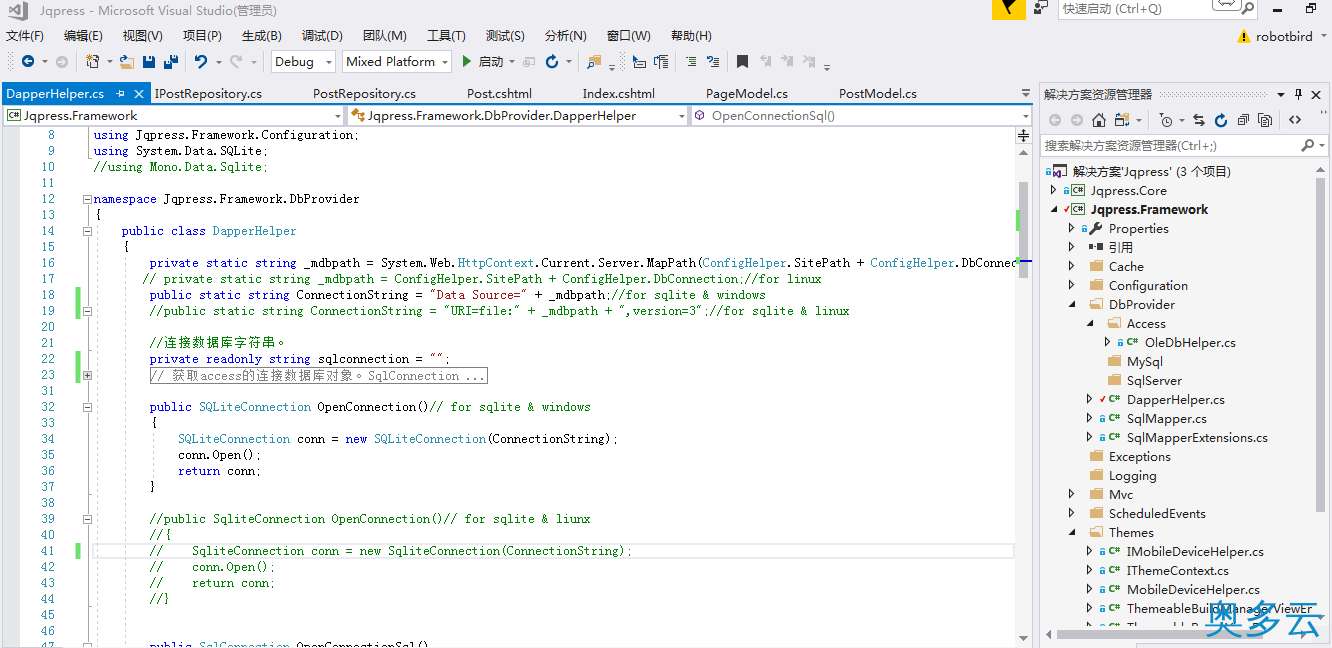
Task: Click Refresh icon in Solution Explorer toolbar
Action: tap(1221, 120)
